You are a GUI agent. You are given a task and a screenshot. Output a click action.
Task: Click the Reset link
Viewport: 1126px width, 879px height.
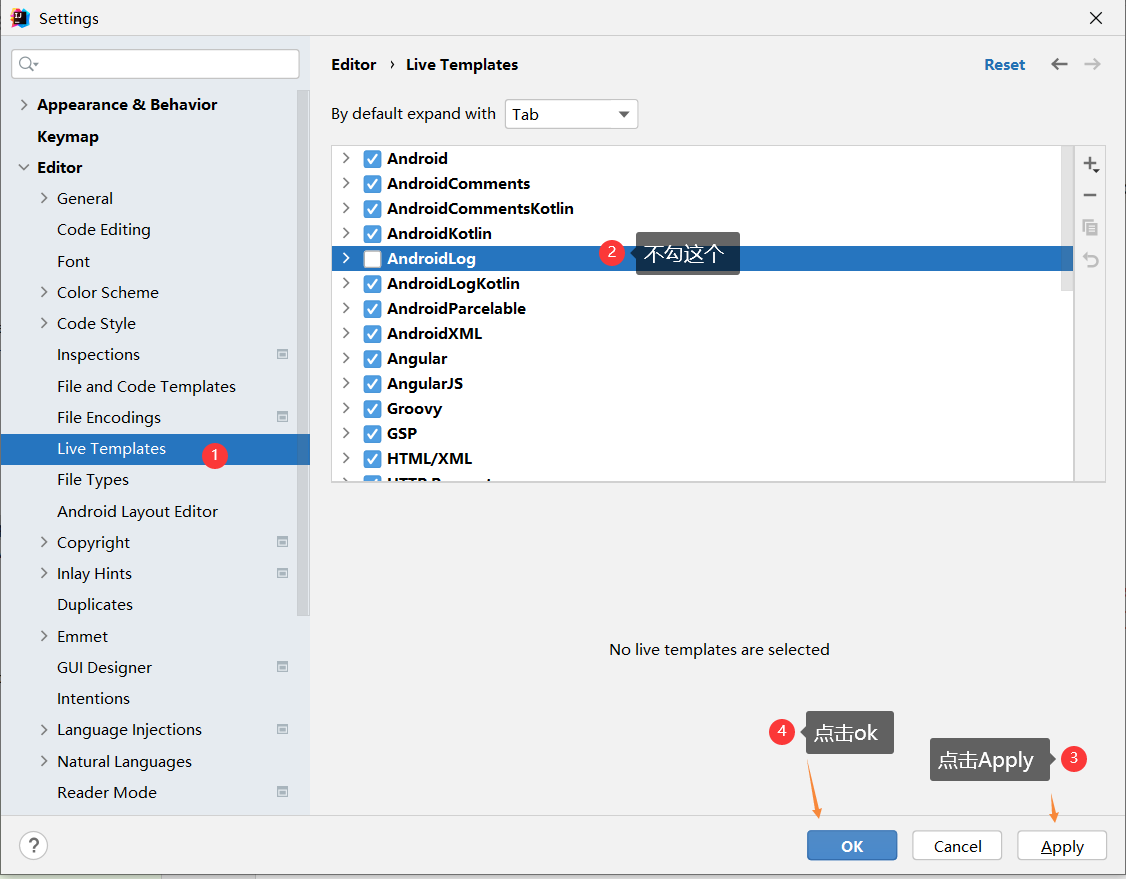pos(1005,65)
